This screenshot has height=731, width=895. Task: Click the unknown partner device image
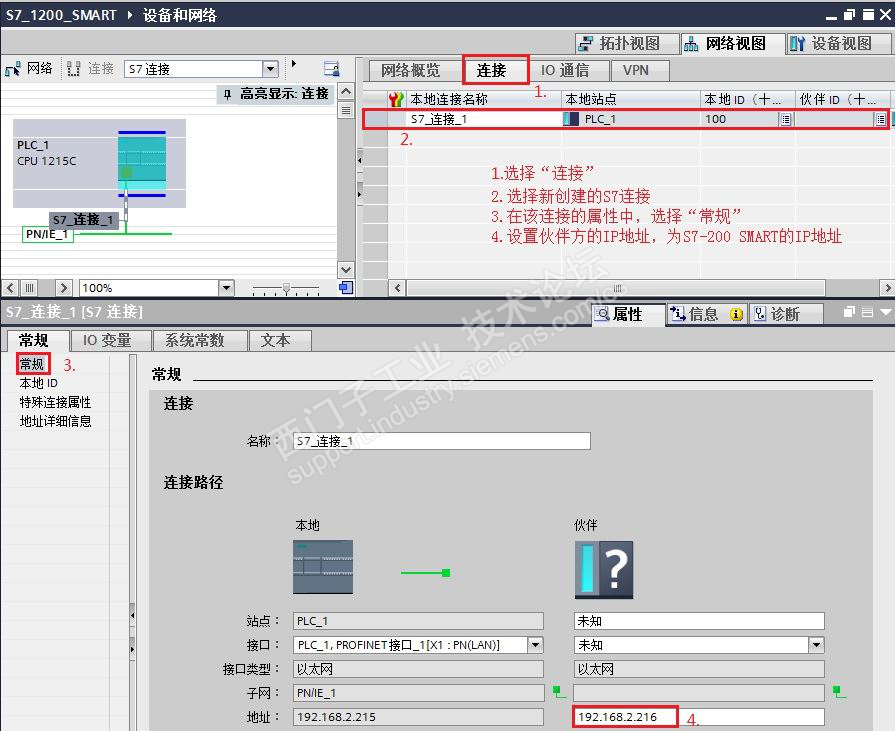[x=604, y=570]
